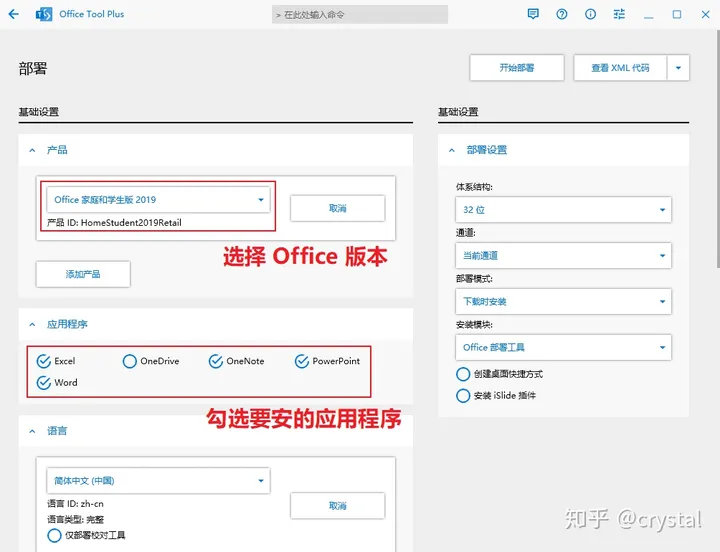Click the 语言 ID: zh-cn text
Screen dimensions: 720x552
click(x=75, y=504)
